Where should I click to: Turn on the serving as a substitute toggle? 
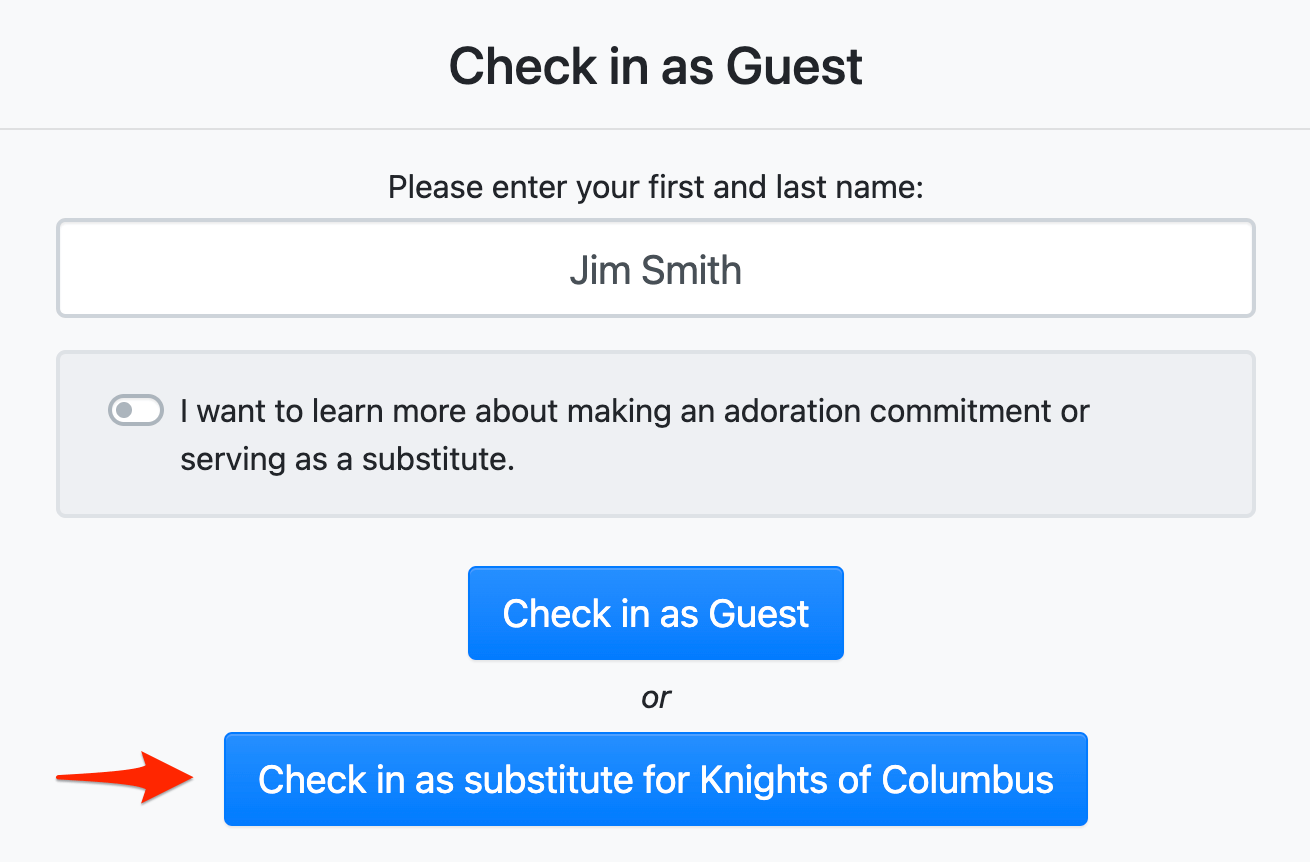(136, 411)
